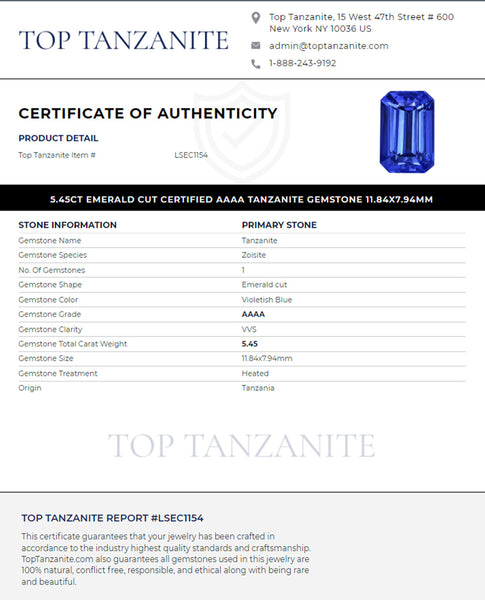
Task: Click the 'Gemstone Grade' label
Action: pyautogui.click(x=50, y=314)
